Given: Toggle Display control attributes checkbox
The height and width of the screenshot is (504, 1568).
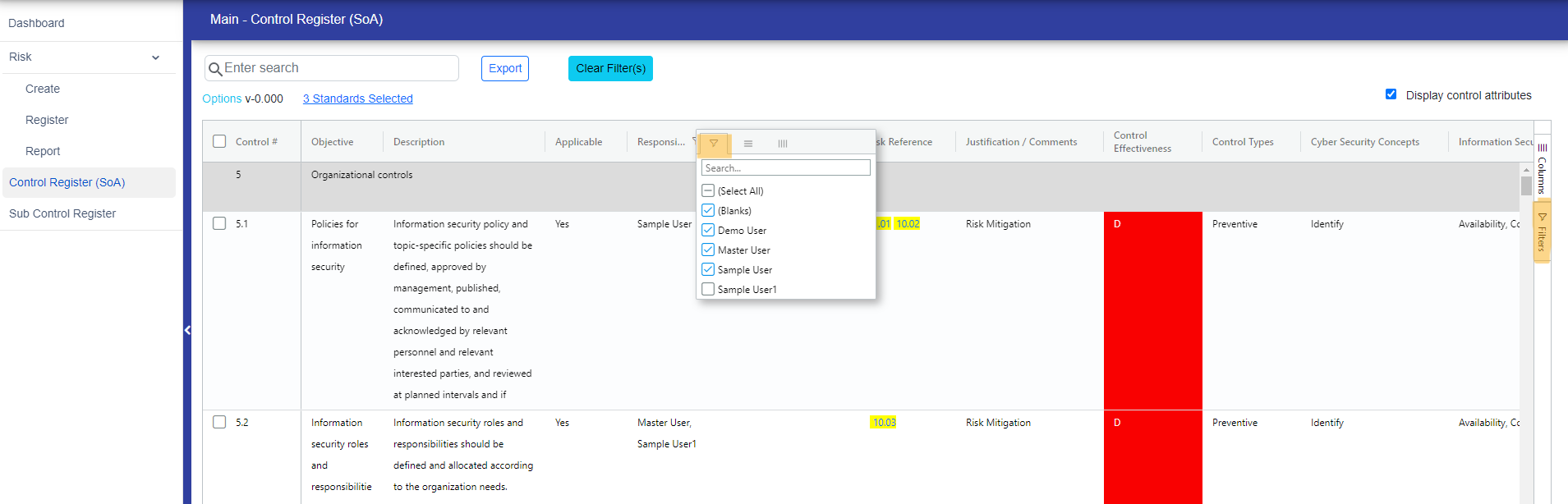Looking at the screenshot, I should coord(1391,94).
